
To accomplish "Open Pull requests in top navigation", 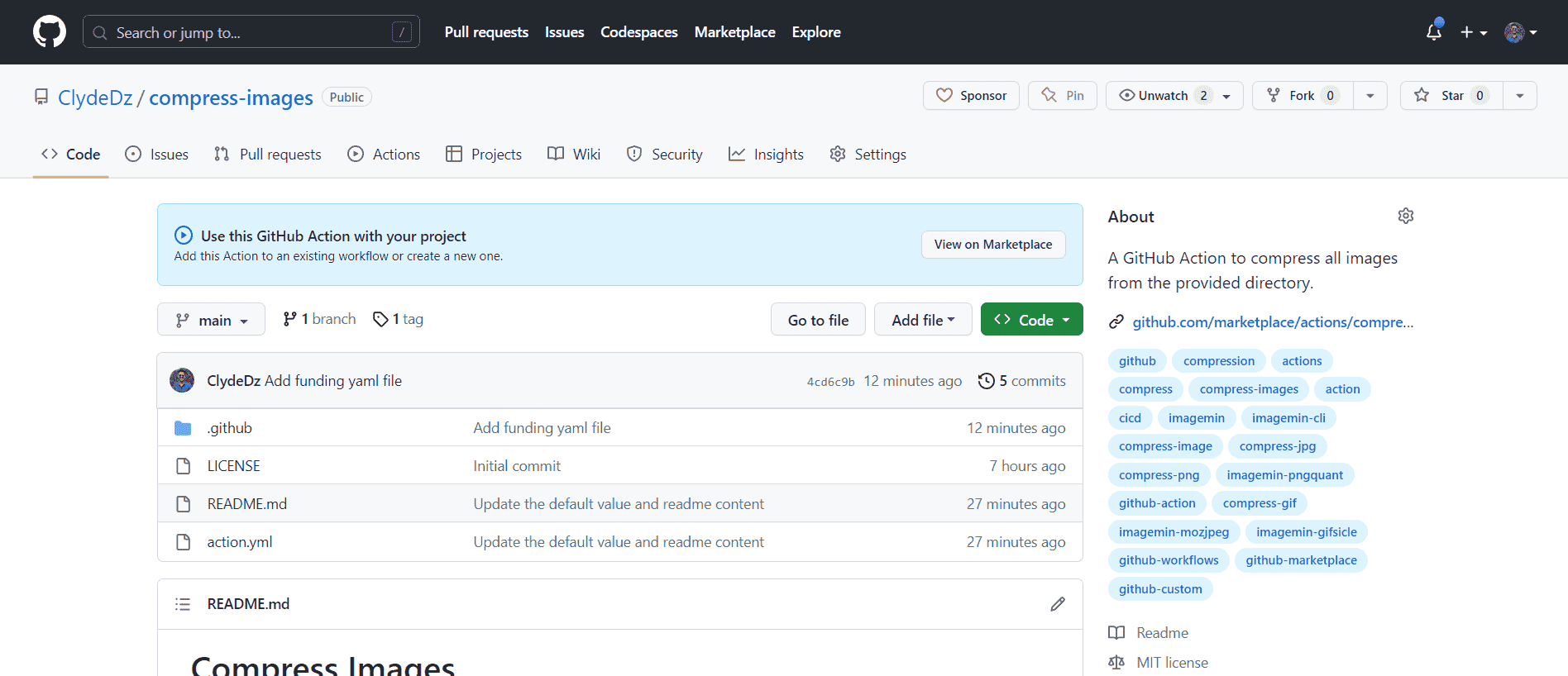I will 486,32.
